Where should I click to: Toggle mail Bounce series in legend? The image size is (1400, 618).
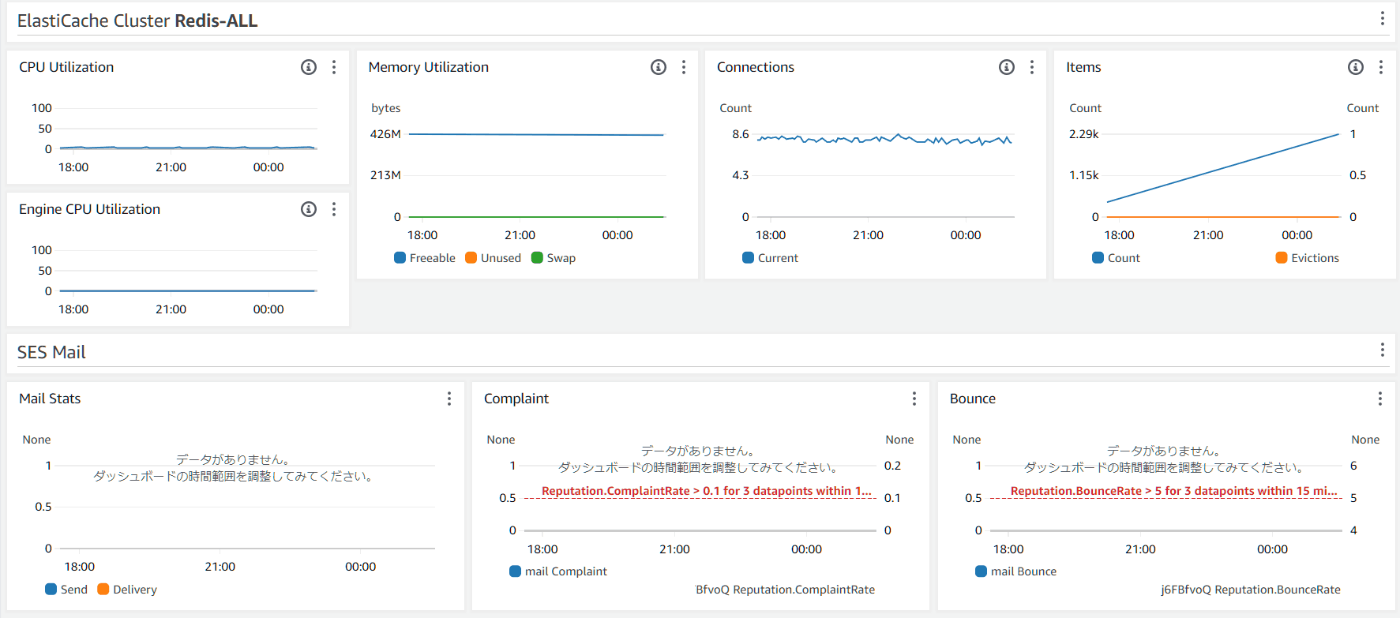coord(1016,572)
